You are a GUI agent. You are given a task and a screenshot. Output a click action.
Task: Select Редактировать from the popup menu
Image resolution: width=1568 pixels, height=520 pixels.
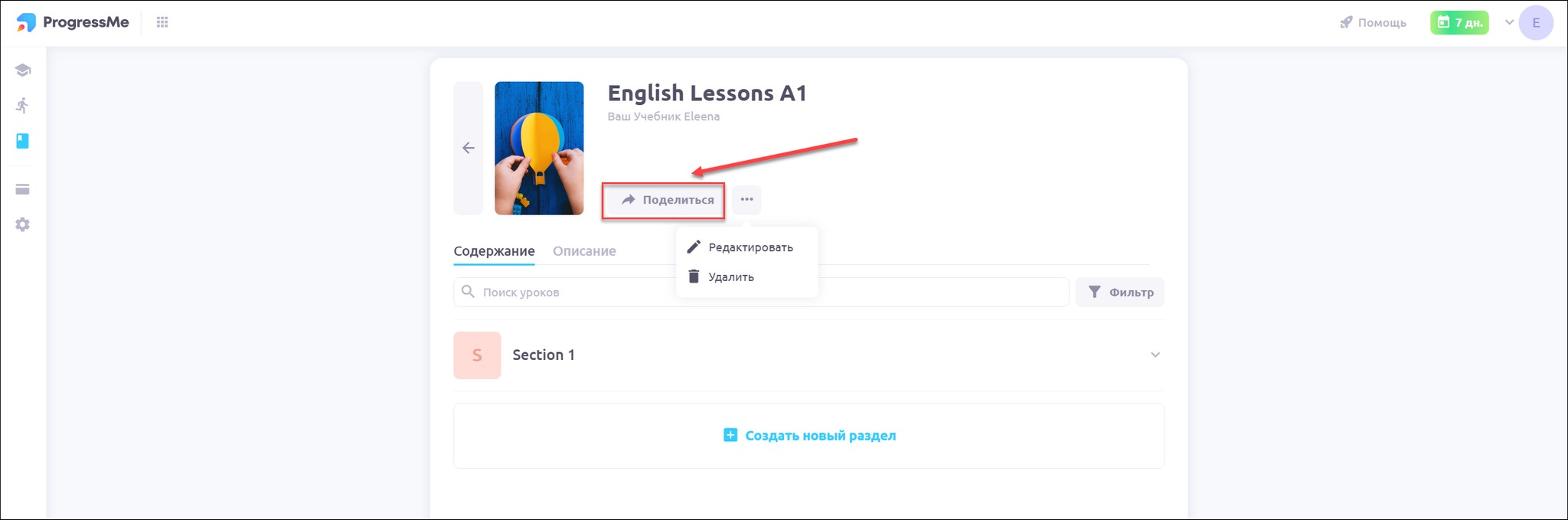750,247
